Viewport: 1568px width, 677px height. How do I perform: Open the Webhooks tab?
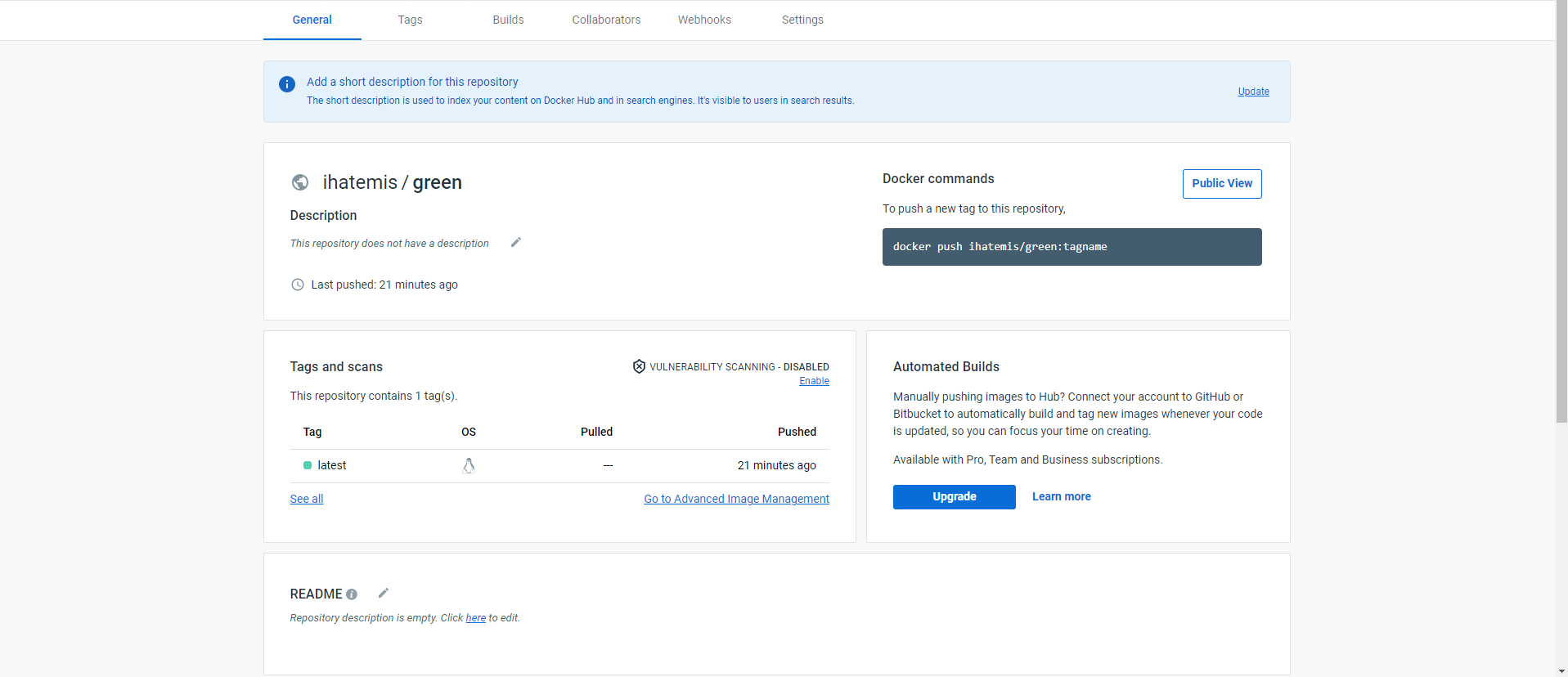coord(704,20)
